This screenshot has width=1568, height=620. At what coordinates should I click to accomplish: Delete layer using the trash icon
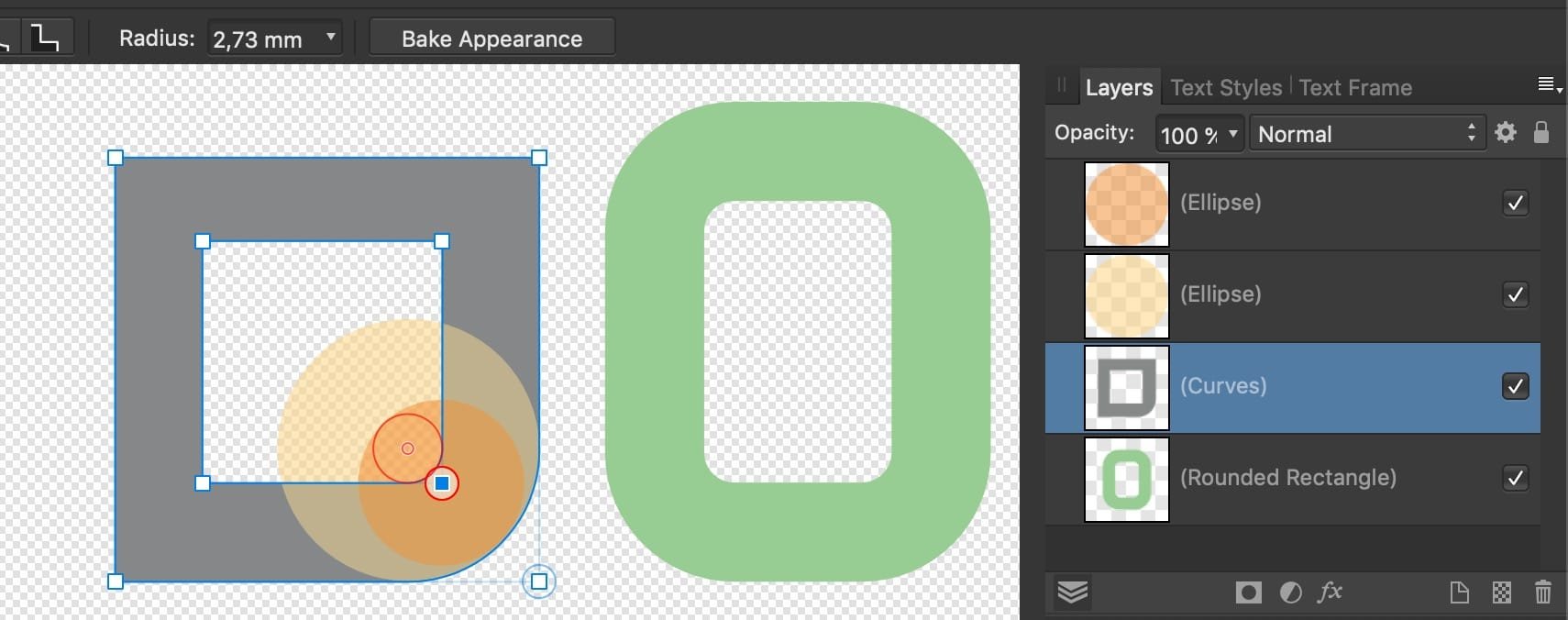[x=1543, y=592]
